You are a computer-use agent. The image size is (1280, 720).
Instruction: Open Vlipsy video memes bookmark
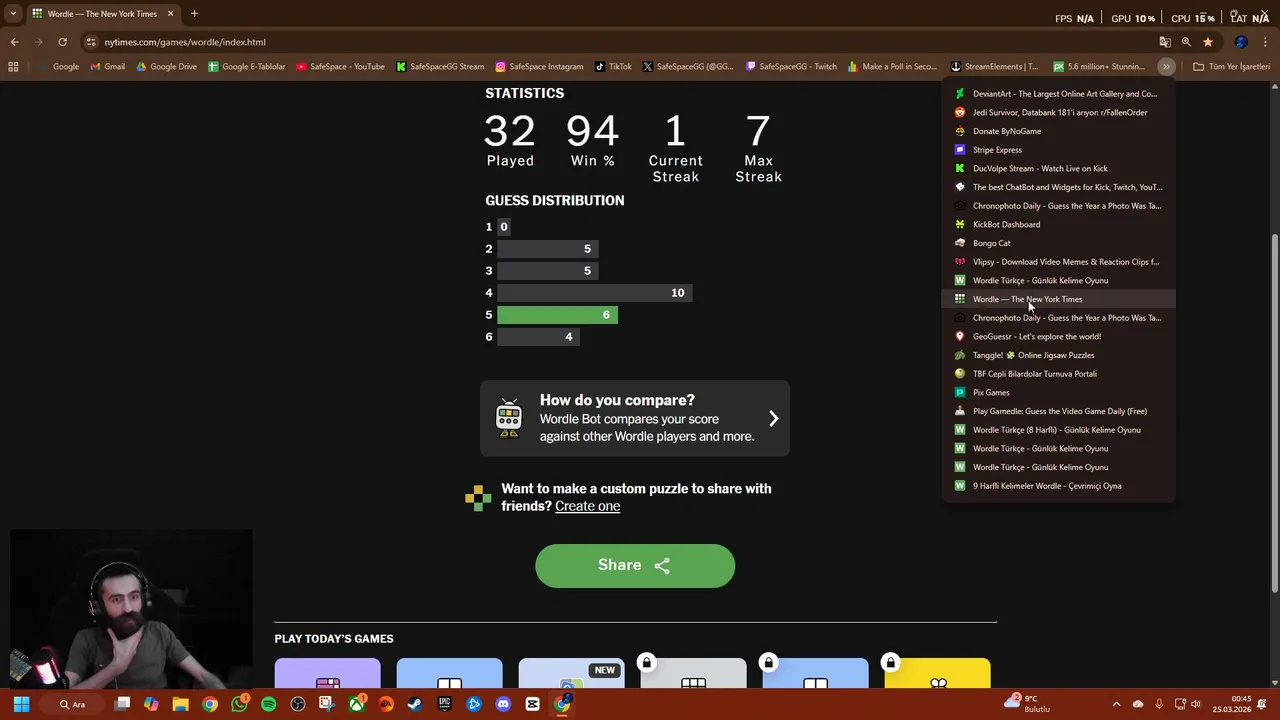(x=1058, y=262)
